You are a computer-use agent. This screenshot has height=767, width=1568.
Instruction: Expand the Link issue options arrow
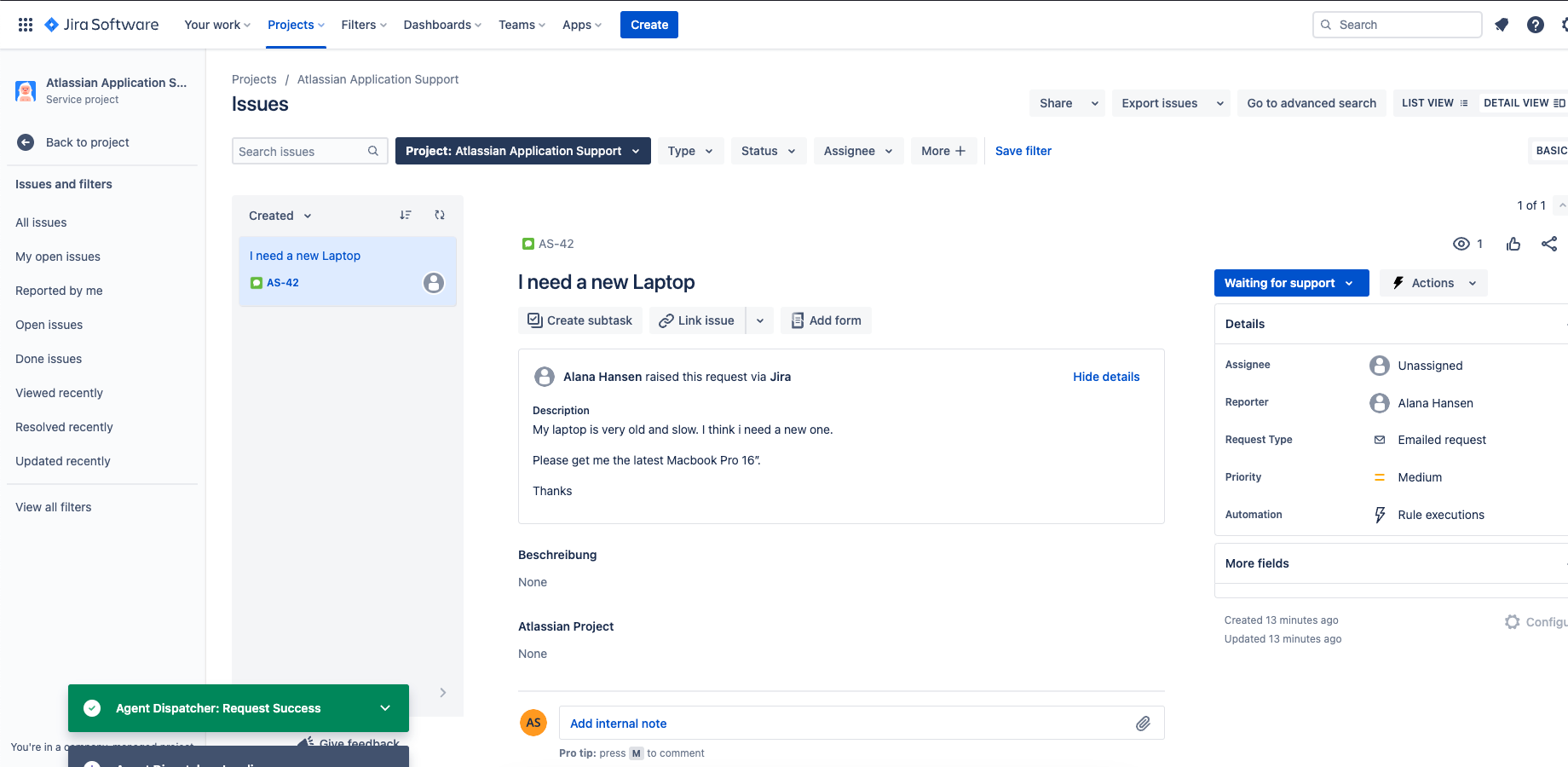760,320
